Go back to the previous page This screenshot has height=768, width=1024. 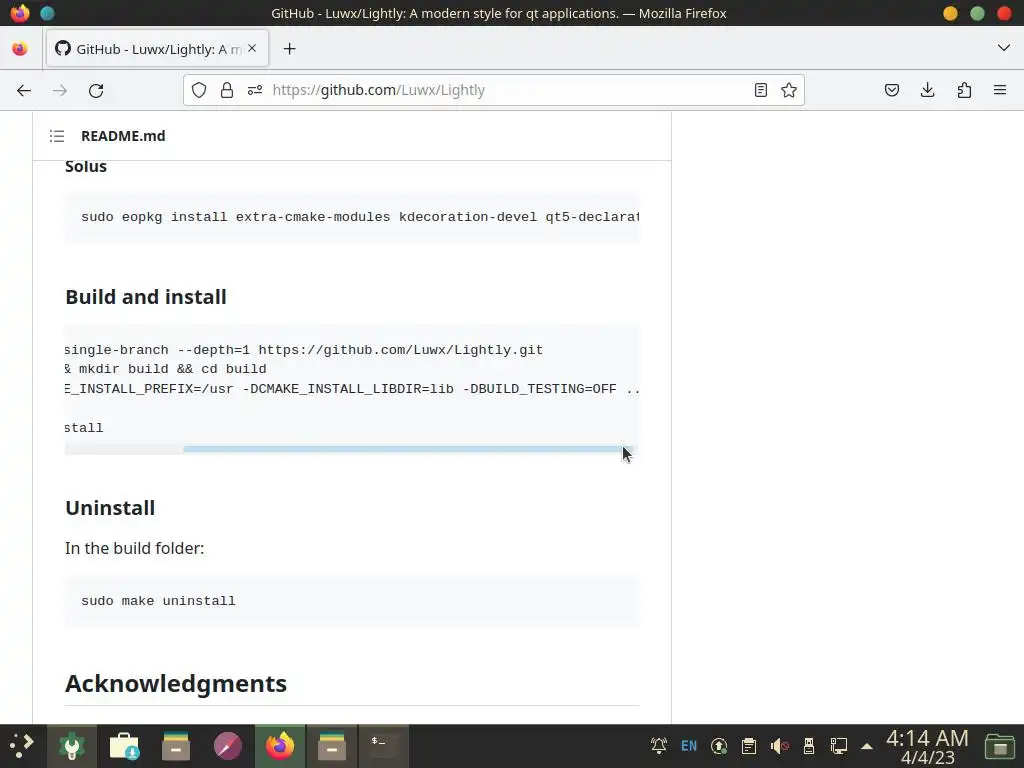24,90
